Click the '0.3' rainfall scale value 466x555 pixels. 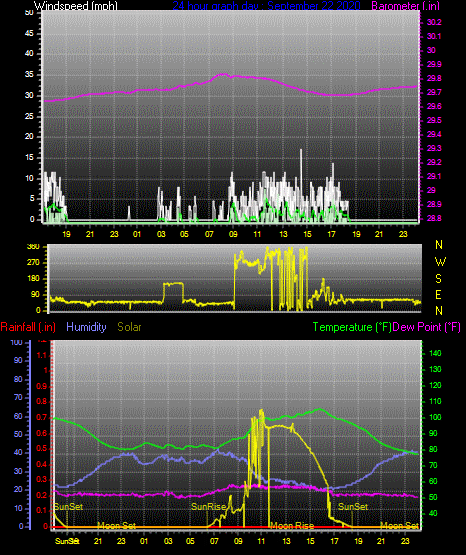(x=41, y=479)
